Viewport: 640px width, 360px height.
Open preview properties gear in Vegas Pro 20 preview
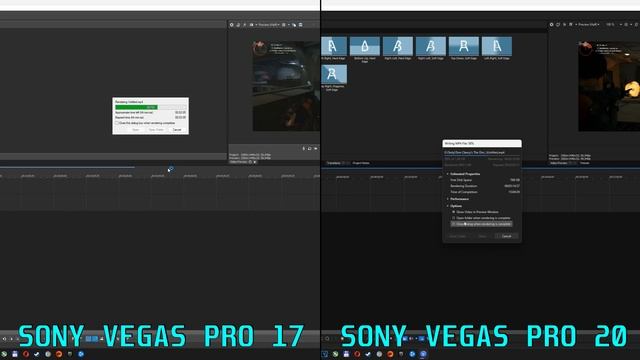551,24
